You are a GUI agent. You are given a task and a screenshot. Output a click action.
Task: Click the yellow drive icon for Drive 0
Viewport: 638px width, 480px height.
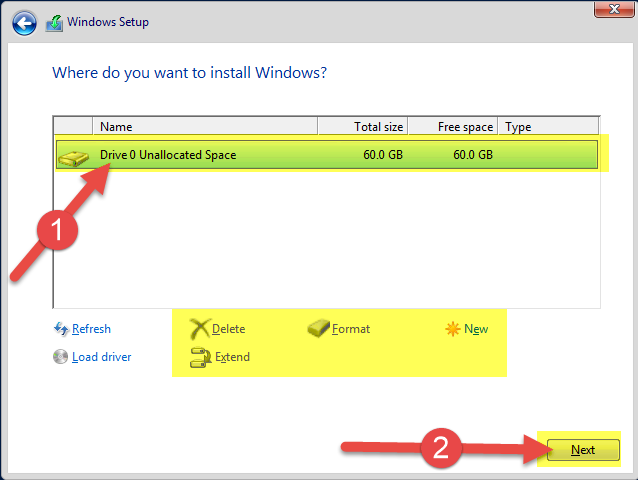[x=73, y=158]
